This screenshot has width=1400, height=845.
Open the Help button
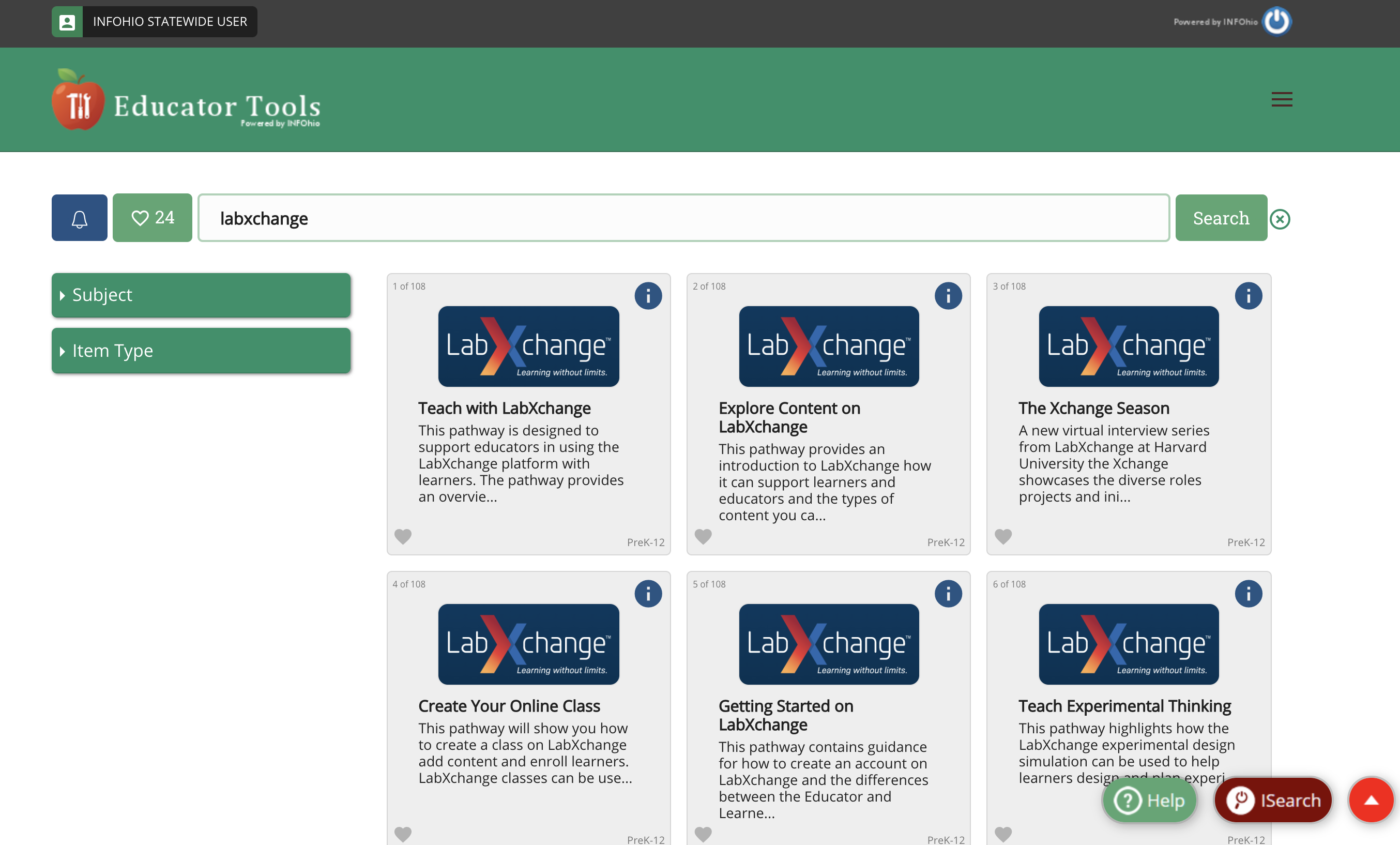pyautogui.click(x=1149, y=799)
